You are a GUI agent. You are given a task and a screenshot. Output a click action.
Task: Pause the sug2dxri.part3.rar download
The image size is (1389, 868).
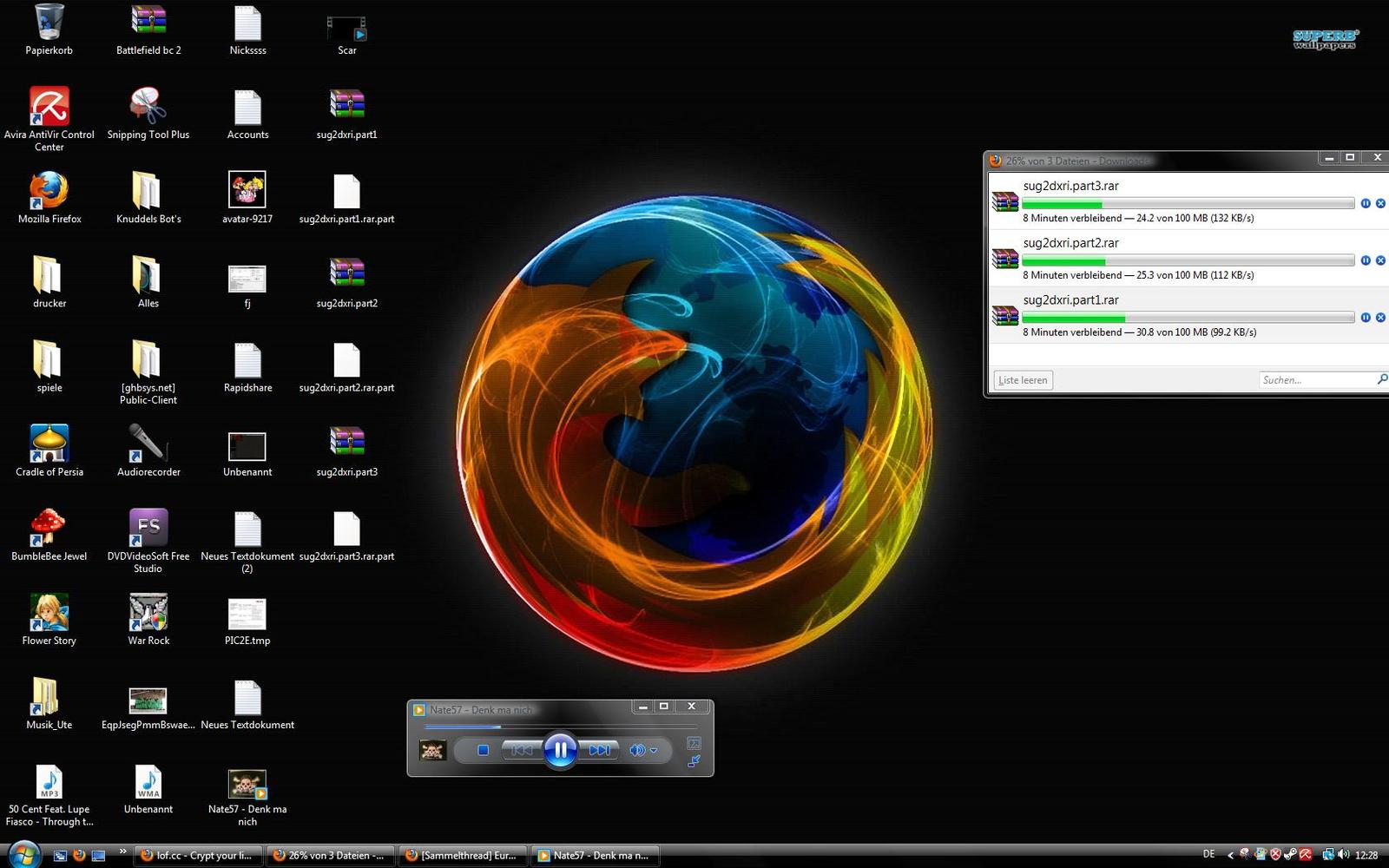(1366, 203)
